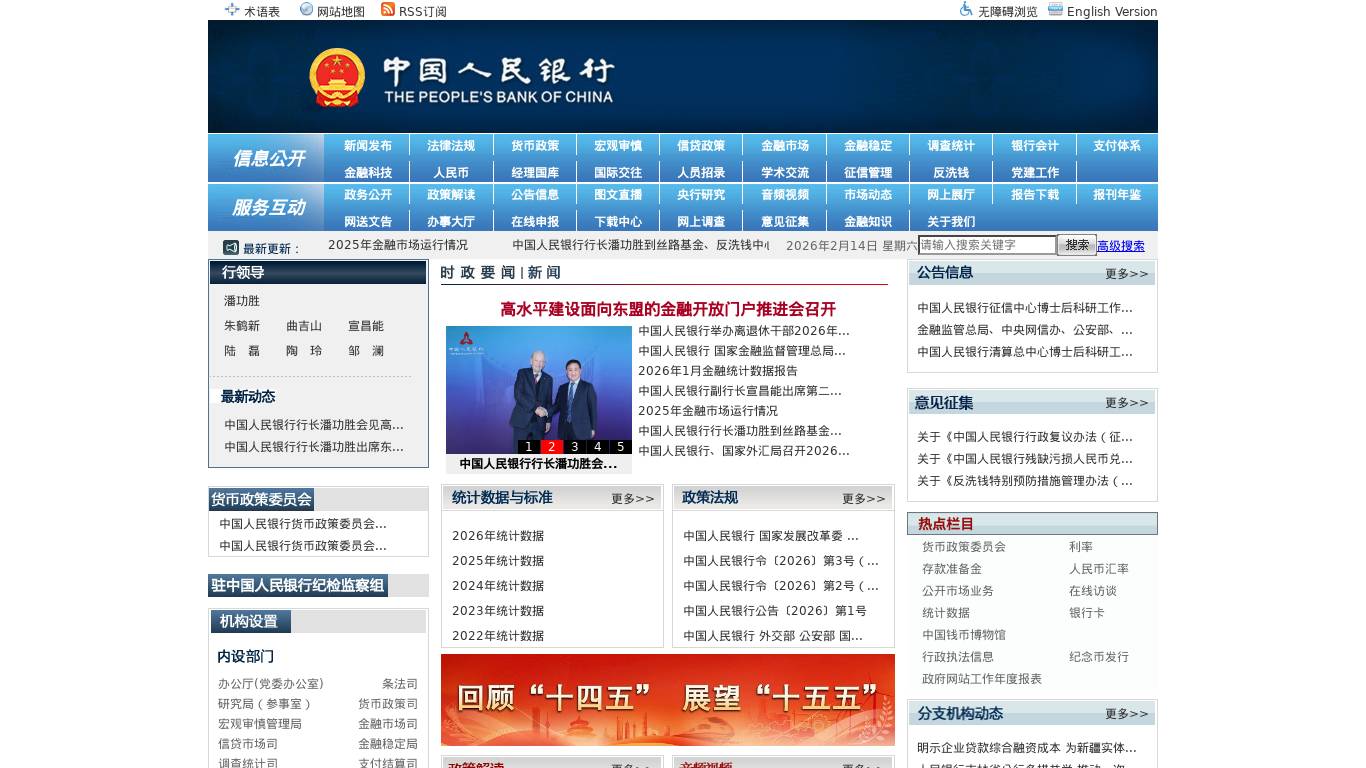
Task: Open the 东盟金融开放门户 headline article
Action: (667, 310)
